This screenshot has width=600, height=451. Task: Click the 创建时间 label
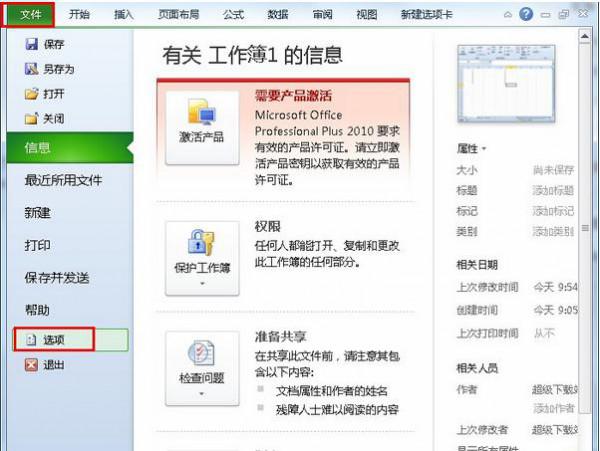[x=477, y=310]
